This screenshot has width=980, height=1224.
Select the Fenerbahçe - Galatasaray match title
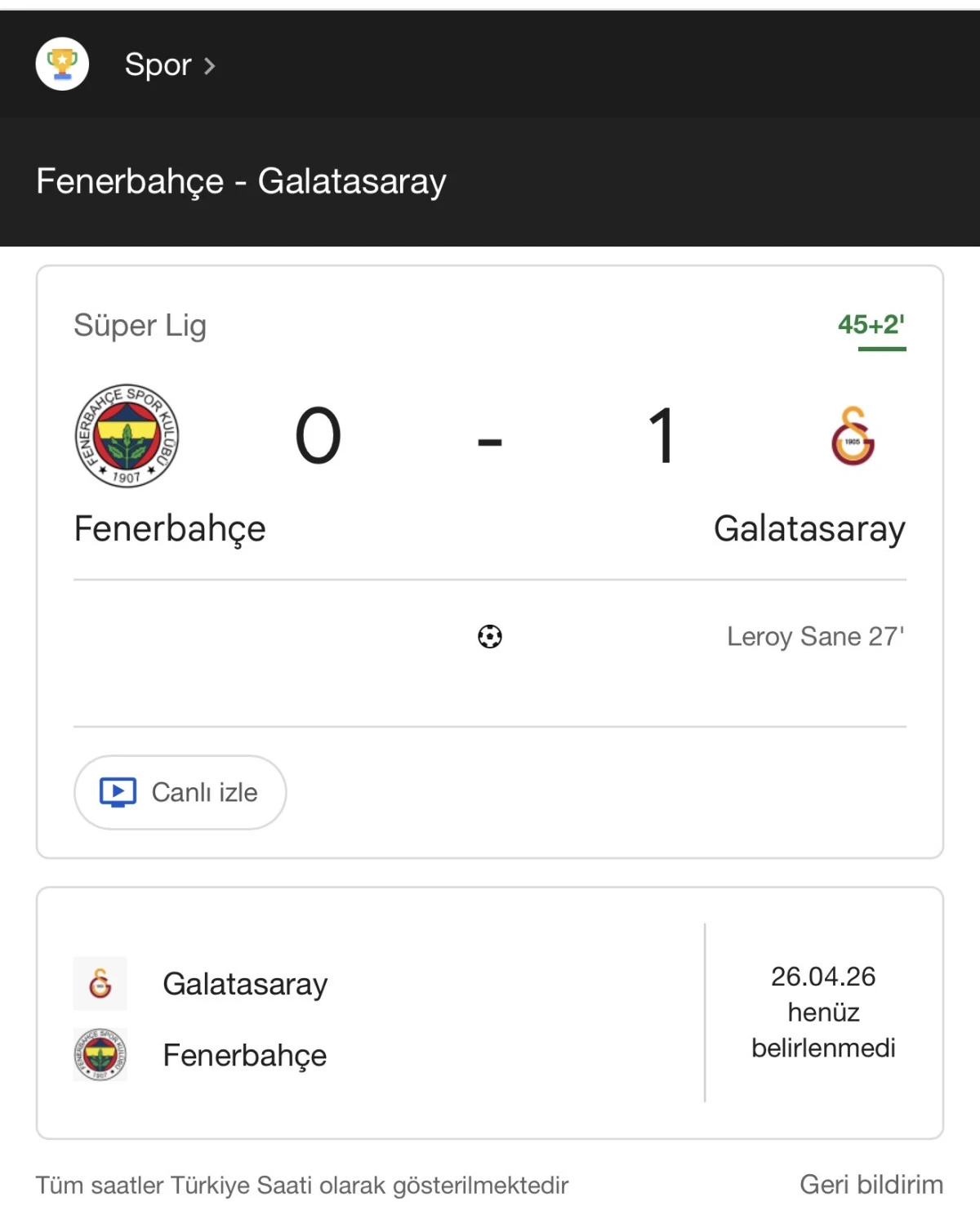click(240, 182)
